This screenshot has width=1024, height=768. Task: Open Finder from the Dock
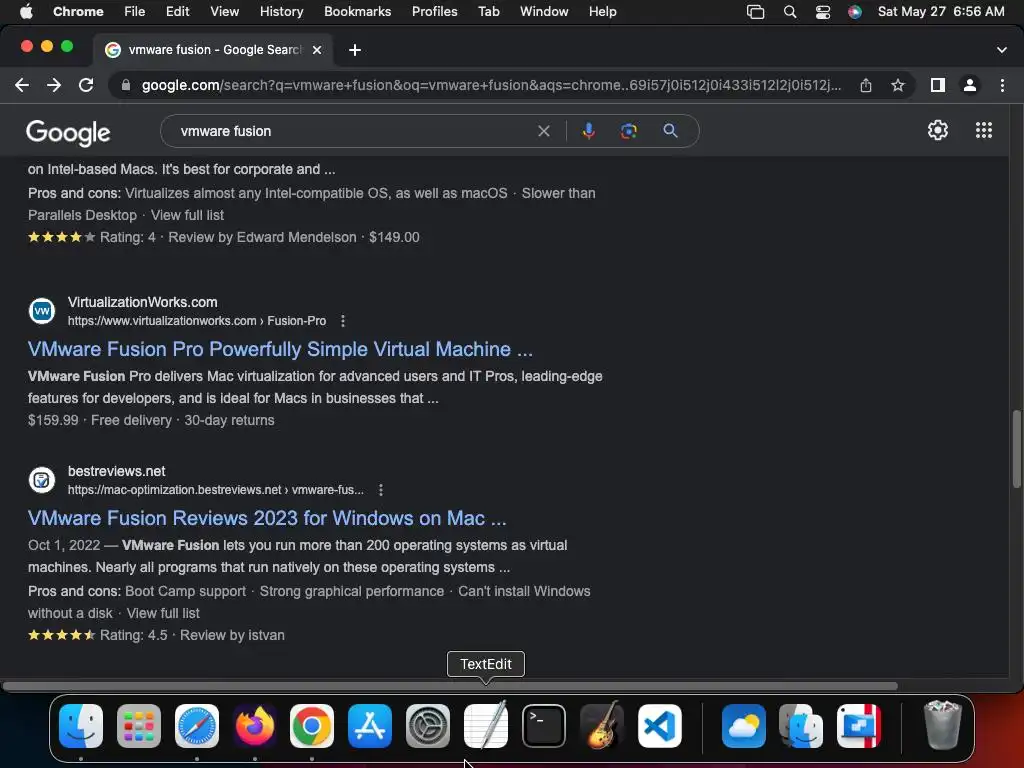[x=81, y=726]
